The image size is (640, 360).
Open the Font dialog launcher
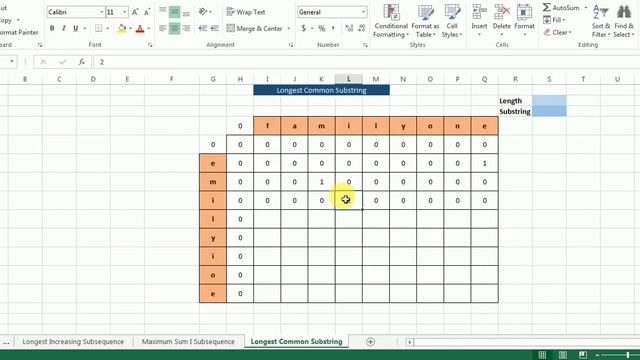coord(150,45)
